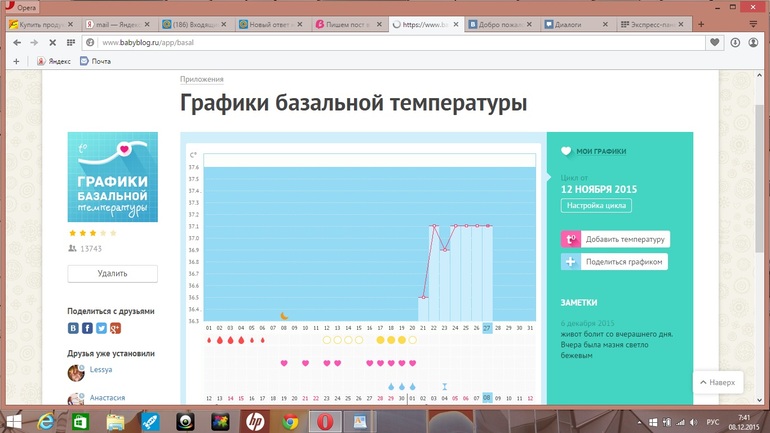Click Поделиться графиком button
This screenshot has height=433, width=770.
pos(615,262)
